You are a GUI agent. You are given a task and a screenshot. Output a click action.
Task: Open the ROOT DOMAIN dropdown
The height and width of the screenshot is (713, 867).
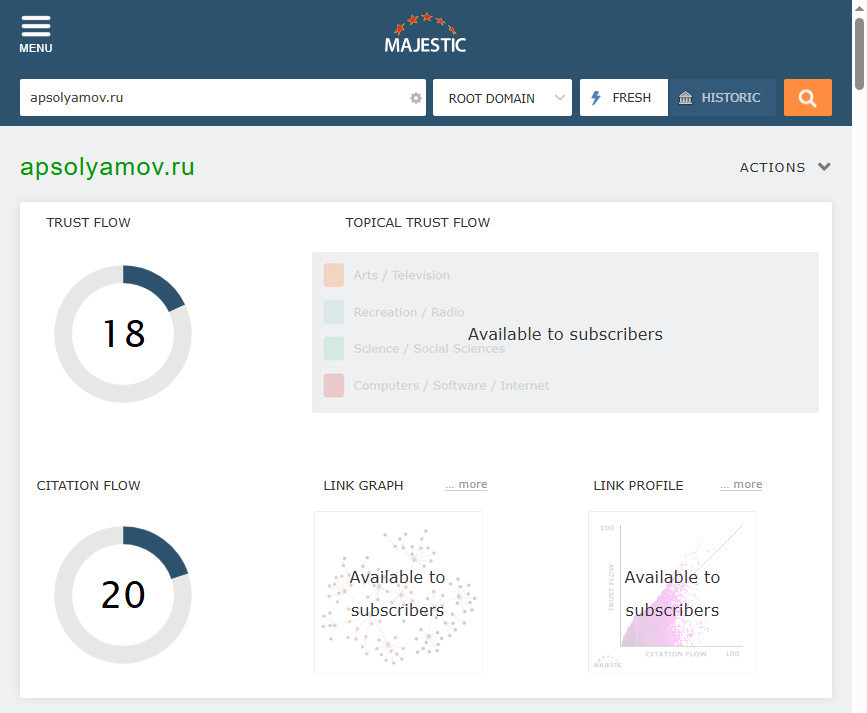pyautogui.click(x=502, y=97)
